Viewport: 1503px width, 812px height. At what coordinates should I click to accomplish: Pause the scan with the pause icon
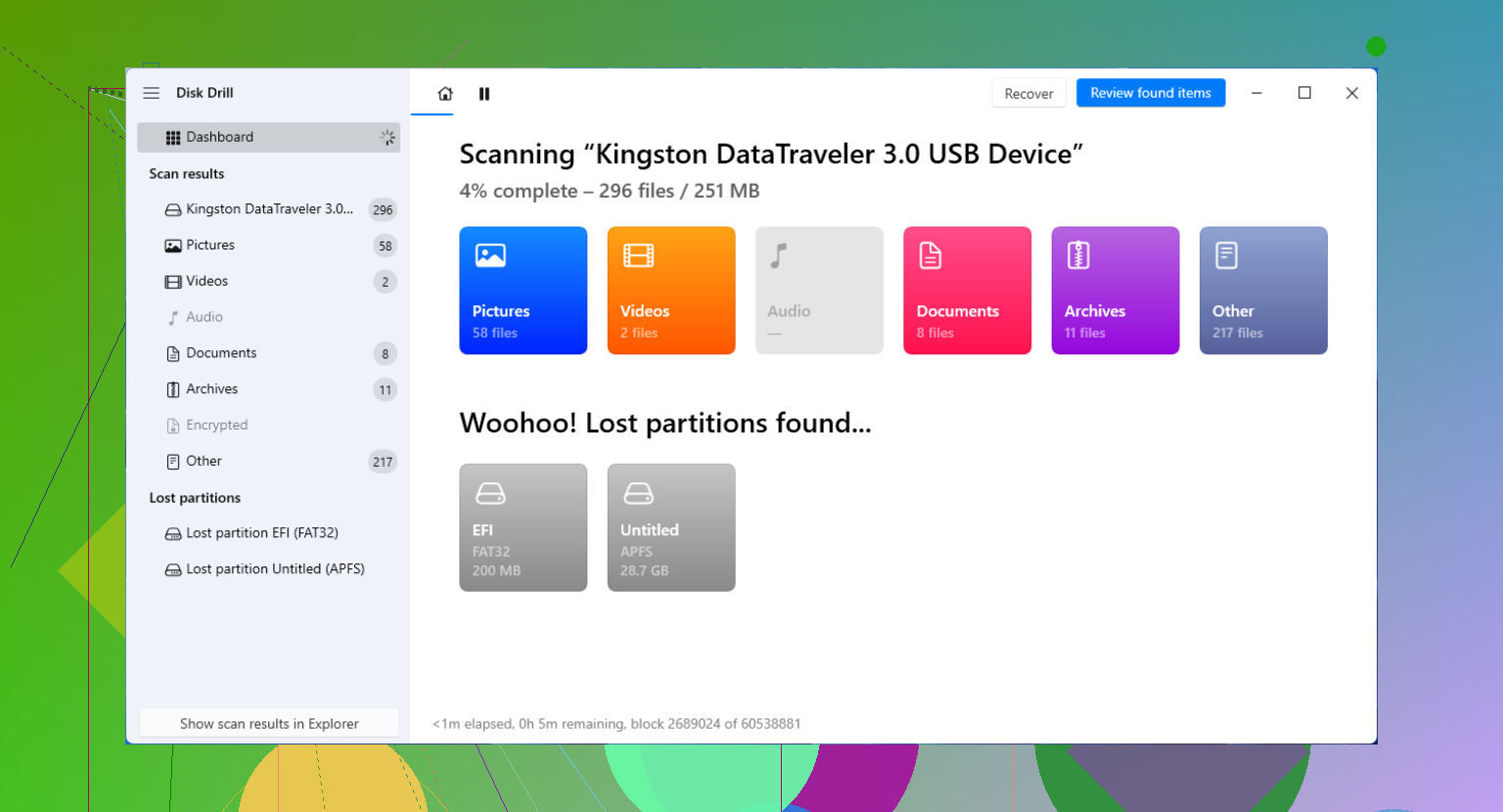484,94
